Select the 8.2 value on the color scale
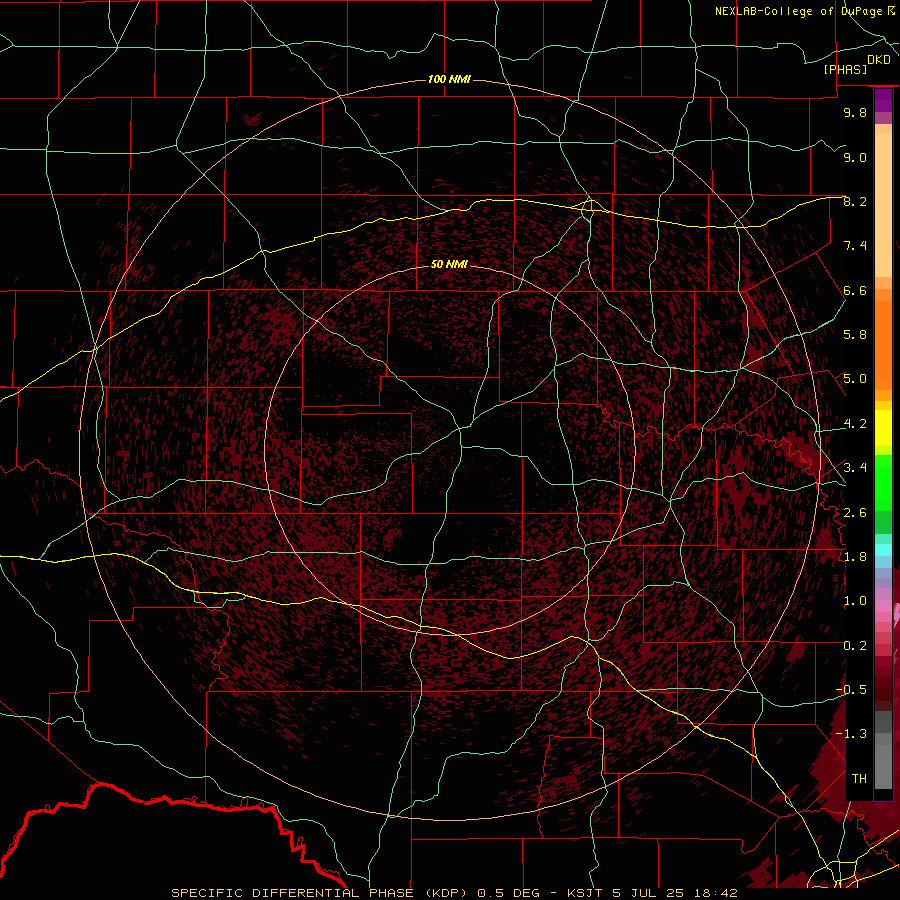The image size is (900, 900). click(x=855, y=201)
